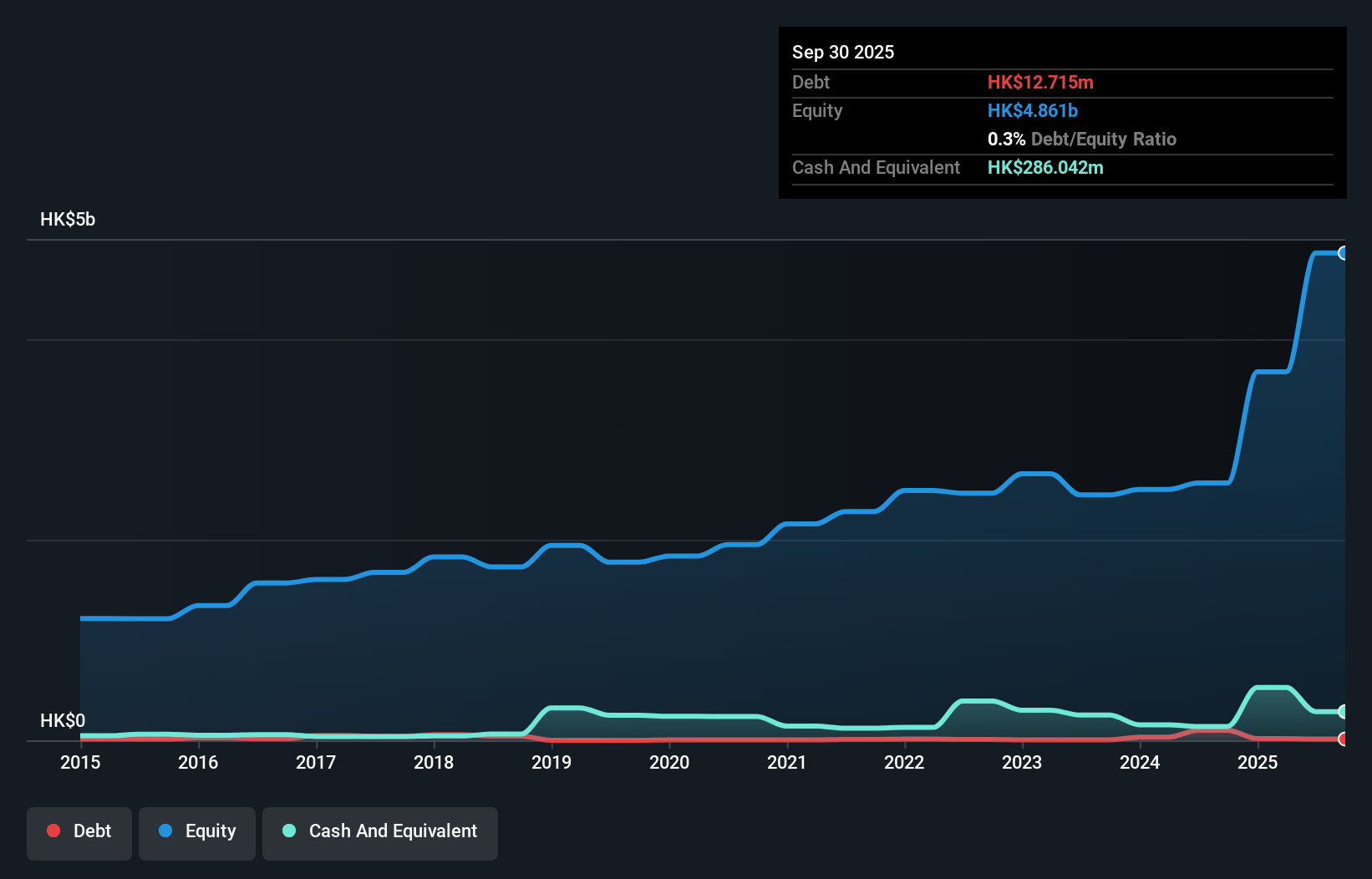Collapse the Debt/Equity Ratio row
Image resolution: width=1372 pixels, height=879 pixels.
click(x=1081, y=139)
